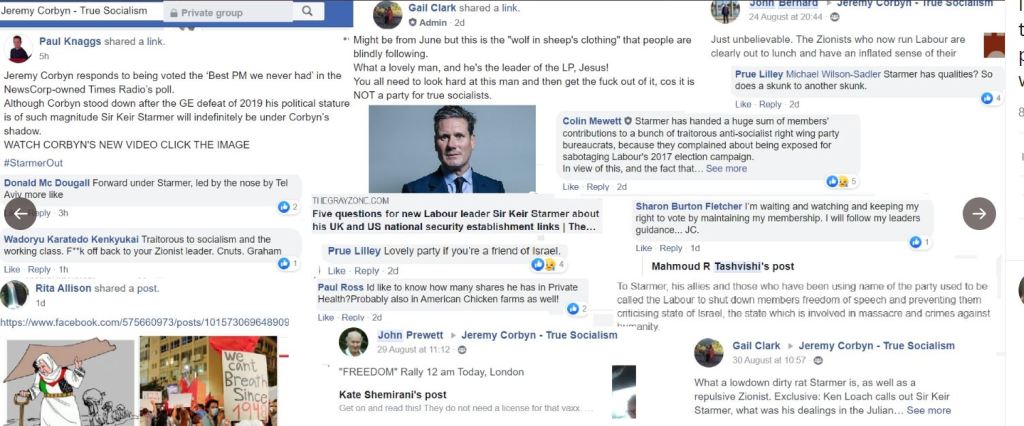The height and width of the screenshot is (426, 1024).
Task: Click the #StarmerOut hashtag
Action: pyautogui.click(x=34, y=163)
